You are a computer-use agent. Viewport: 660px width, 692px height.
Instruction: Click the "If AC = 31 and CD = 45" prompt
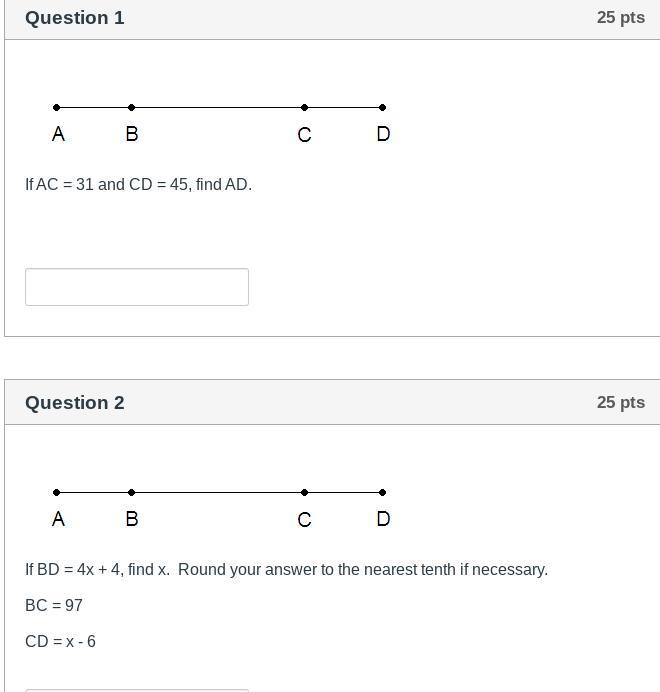(x=138, y=185)
